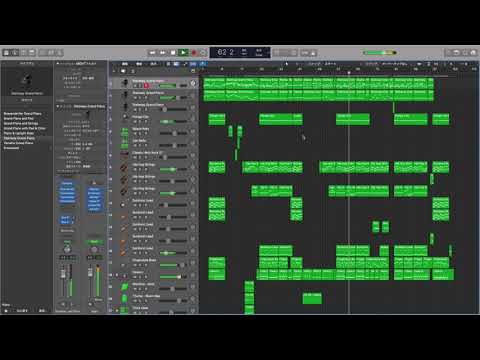Click the Classic Rock kit track icon
The image size is (480, 360).
124,154
